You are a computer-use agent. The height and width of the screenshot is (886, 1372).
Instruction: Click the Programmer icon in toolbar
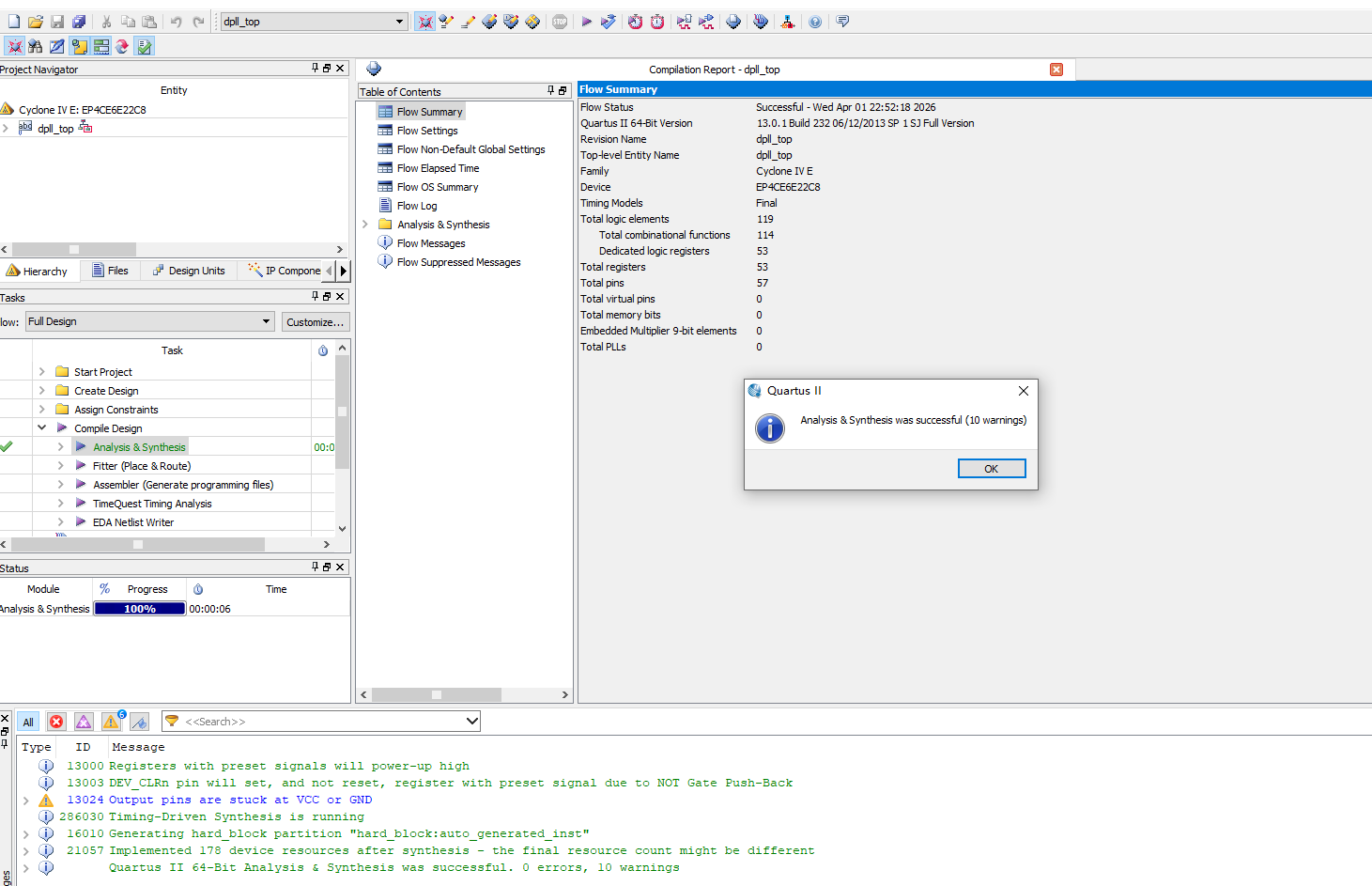(x=761, y=22)
